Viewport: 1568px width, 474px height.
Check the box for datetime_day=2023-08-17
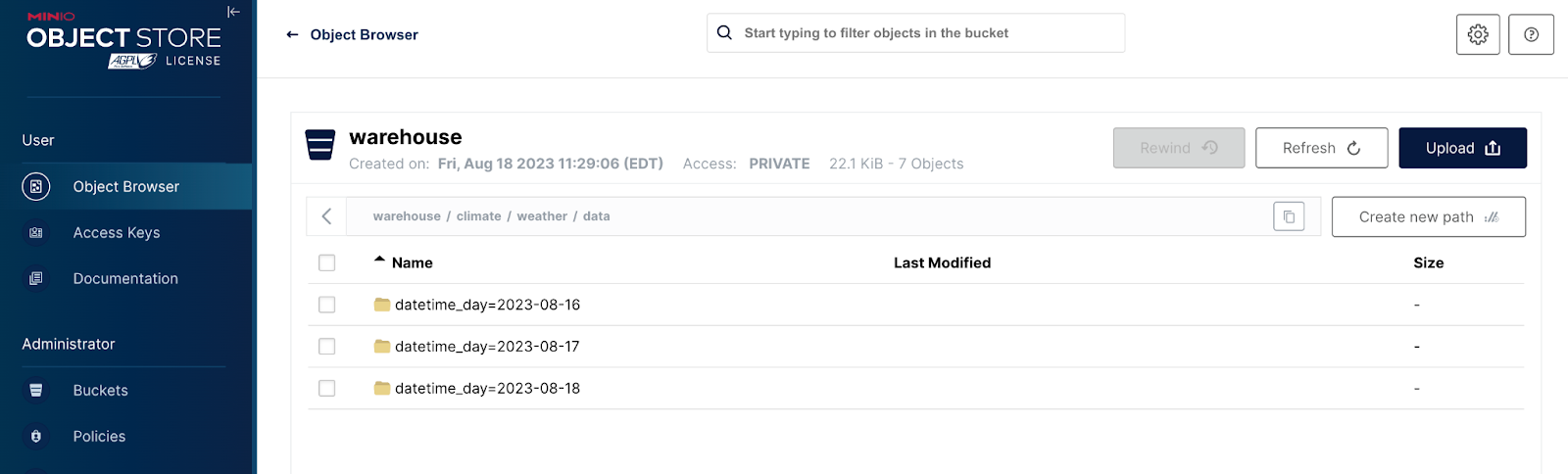327,347
